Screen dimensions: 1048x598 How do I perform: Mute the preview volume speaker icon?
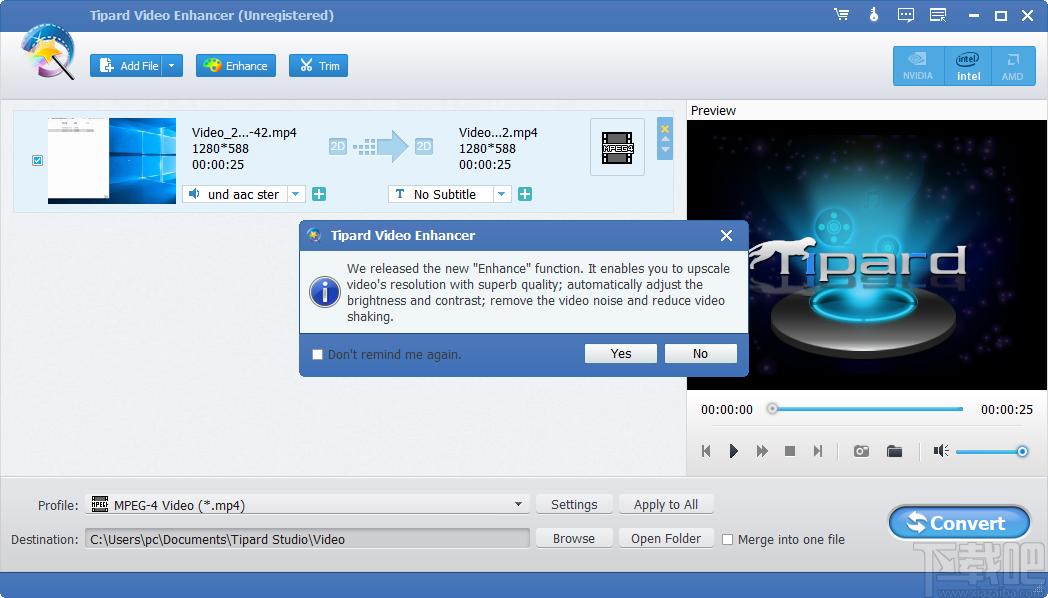941,451
